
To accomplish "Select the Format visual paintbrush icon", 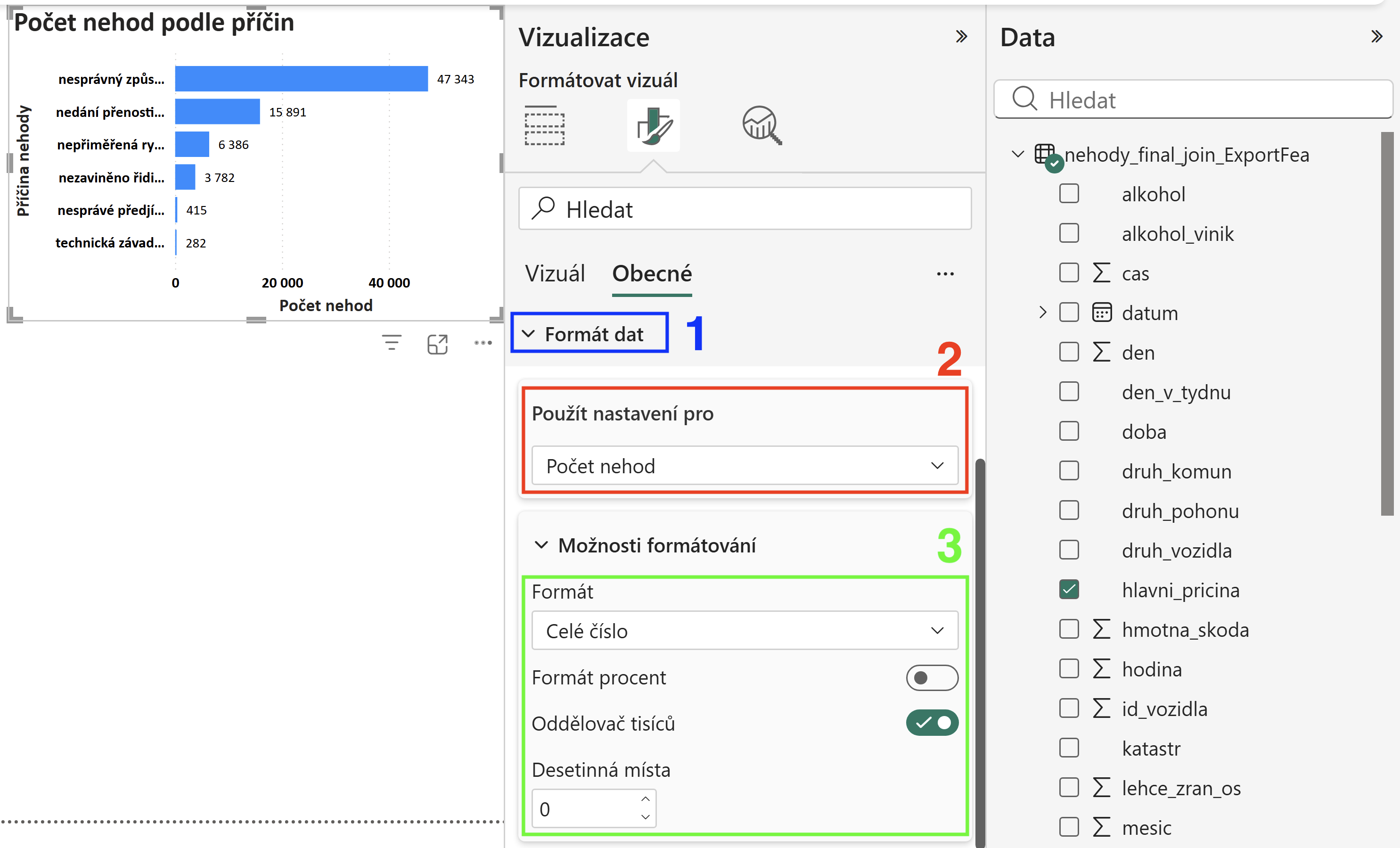I will [654, 125].
